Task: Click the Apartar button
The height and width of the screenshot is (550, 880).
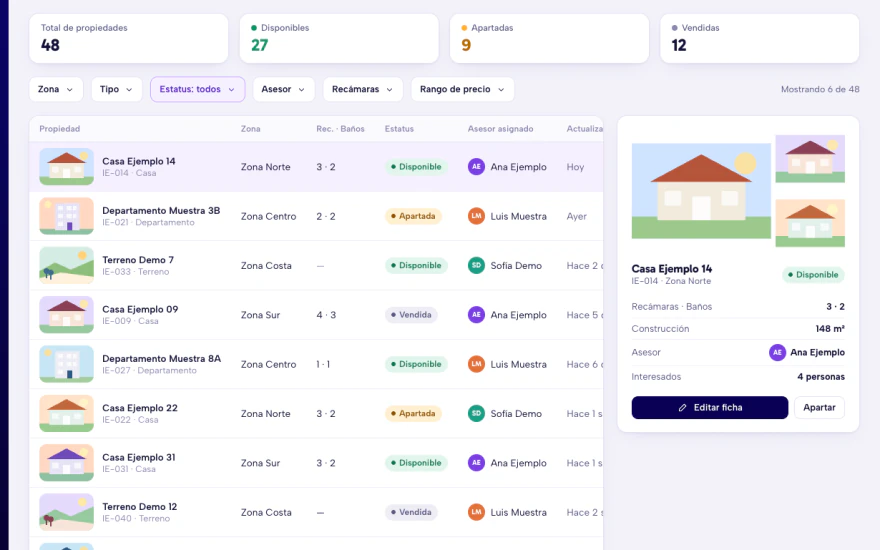Action: pyautogui.click(x=819, y=407)
